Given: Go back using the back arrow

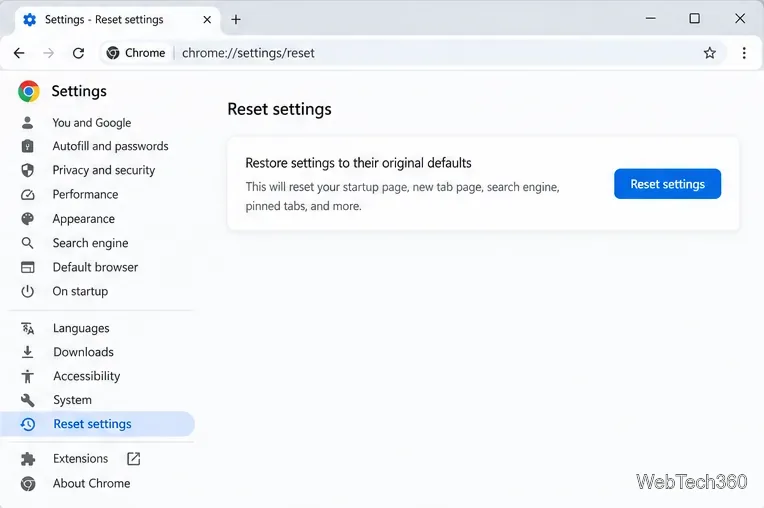Looking at the screenshot, I should click(19, 53).
